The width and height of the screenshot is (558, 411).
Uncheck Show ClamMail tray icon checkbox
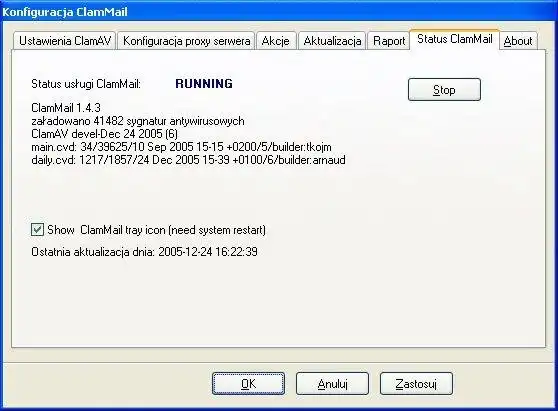click(37, 230)
